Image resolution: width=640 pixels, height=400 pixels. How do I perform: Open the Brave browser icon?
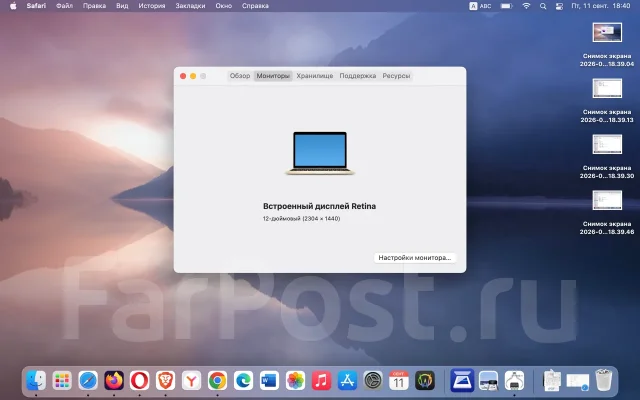(165, 380)
